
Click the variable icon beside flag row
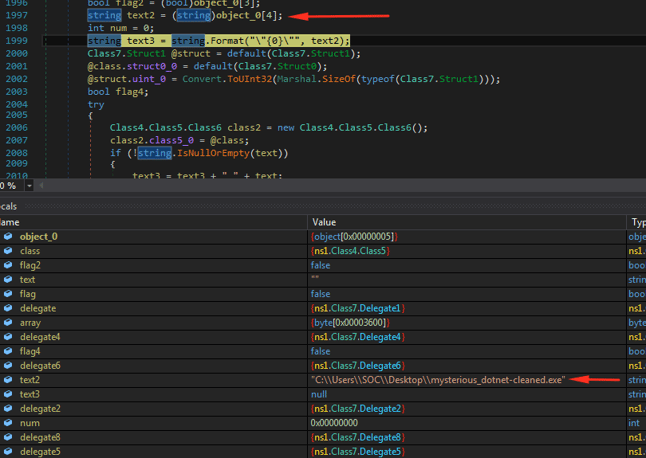[8, 294]
